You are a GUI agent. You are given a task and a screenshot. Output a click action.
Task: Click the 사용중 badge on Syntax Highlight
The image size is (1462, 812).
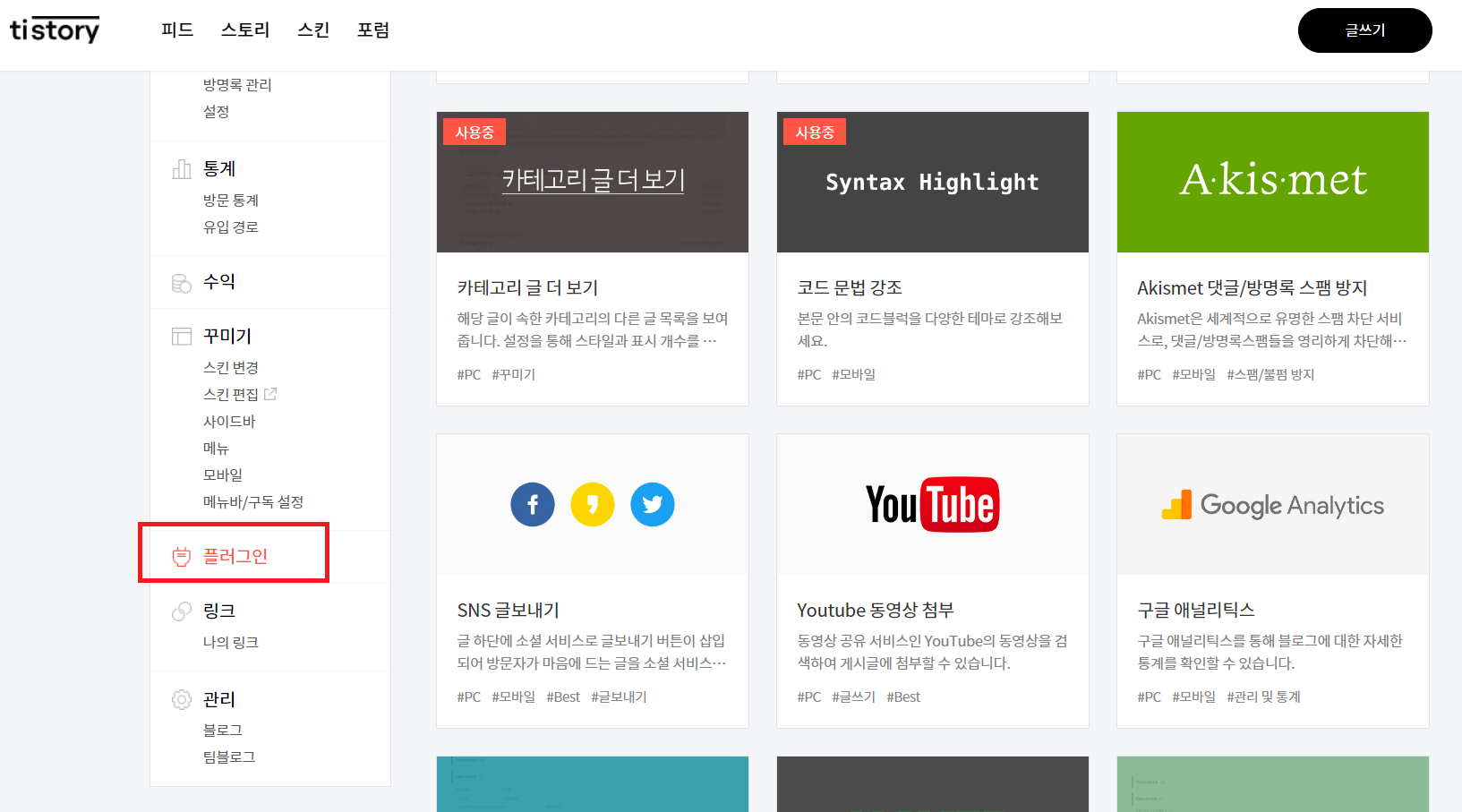point(815,132)
